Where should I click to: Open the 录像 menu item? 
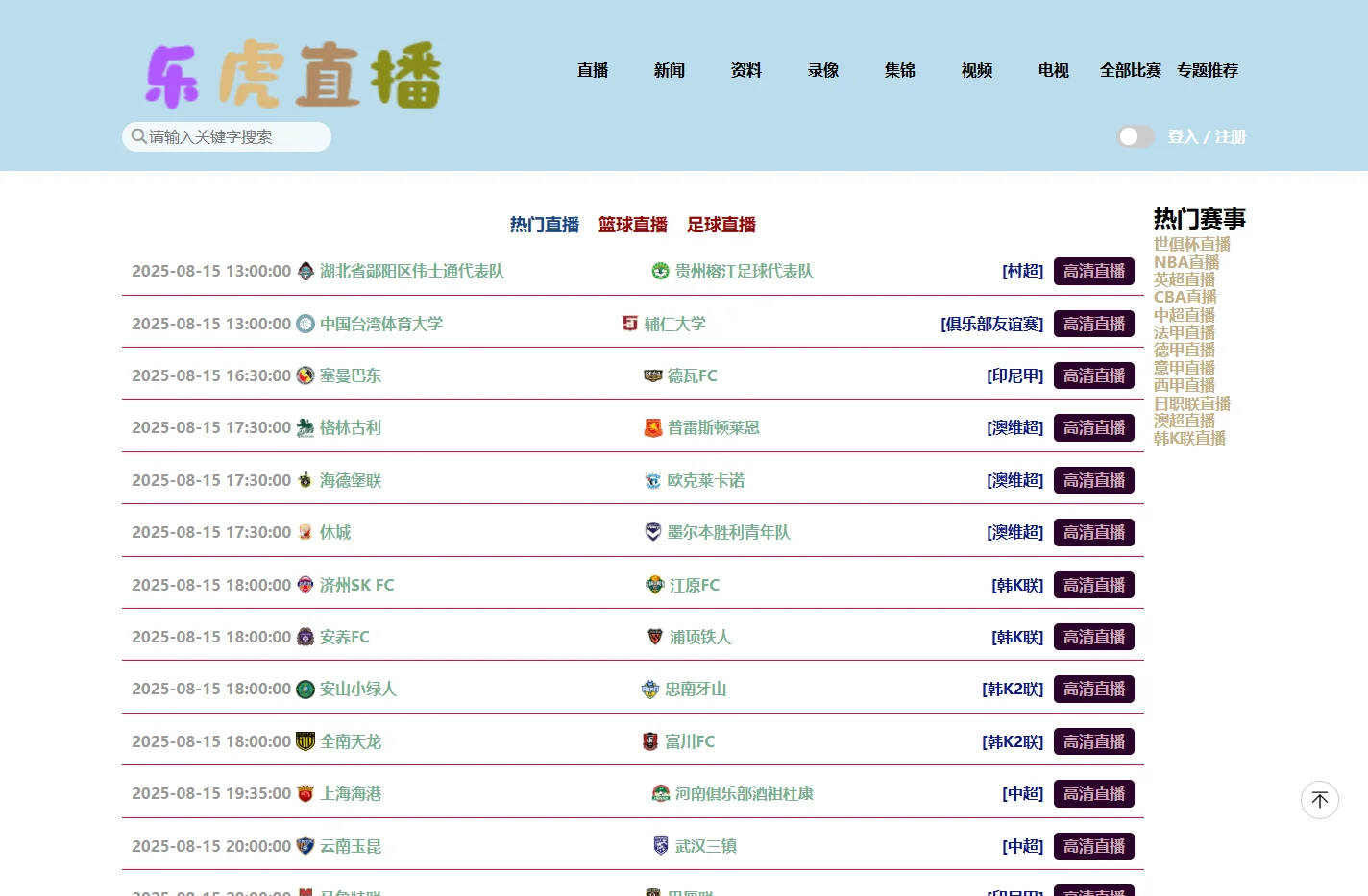pyautogui.click(x=823, y=70)
